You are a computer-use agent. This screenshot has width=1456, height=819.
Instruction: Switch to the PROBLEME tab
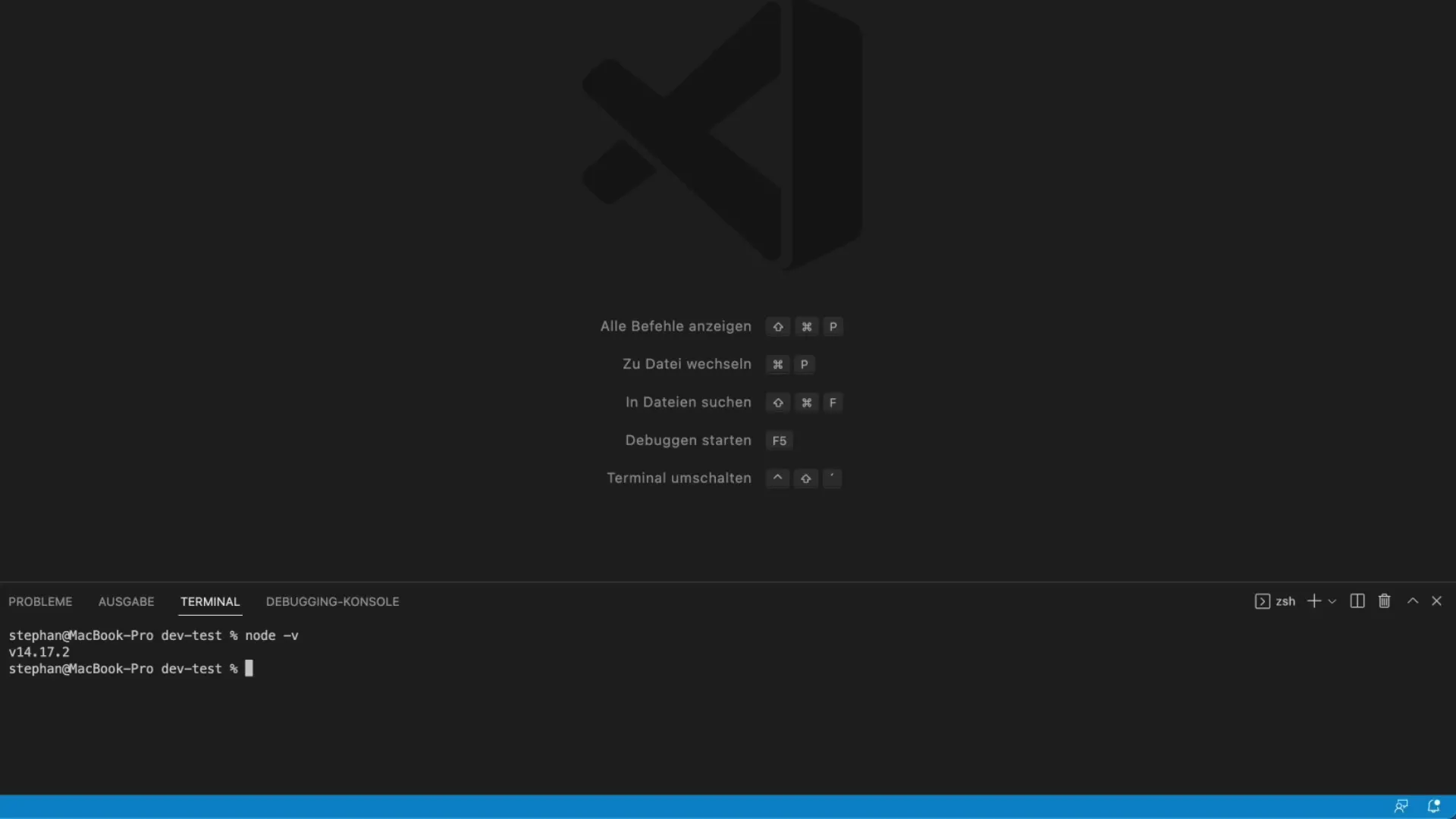click(x=40, y=601)
